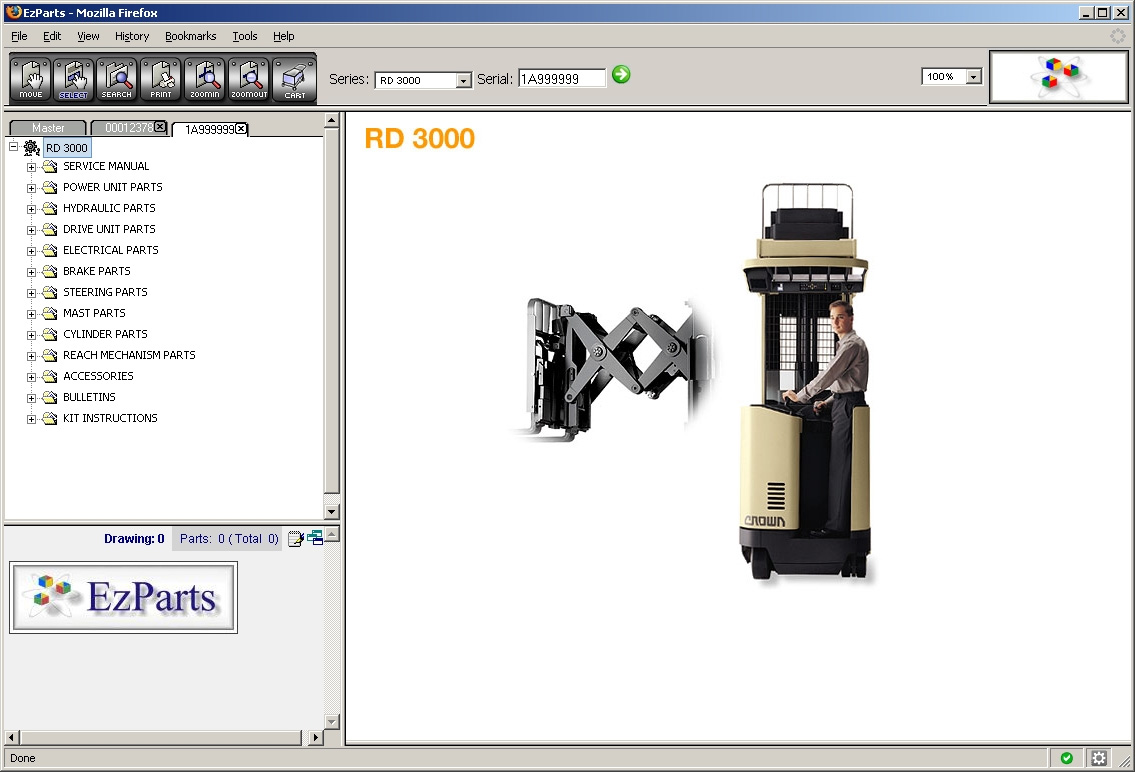This screenshot has width=1135, height=772.
Task: Expand the BULLETINS tree node
Action: pos(31,398)
